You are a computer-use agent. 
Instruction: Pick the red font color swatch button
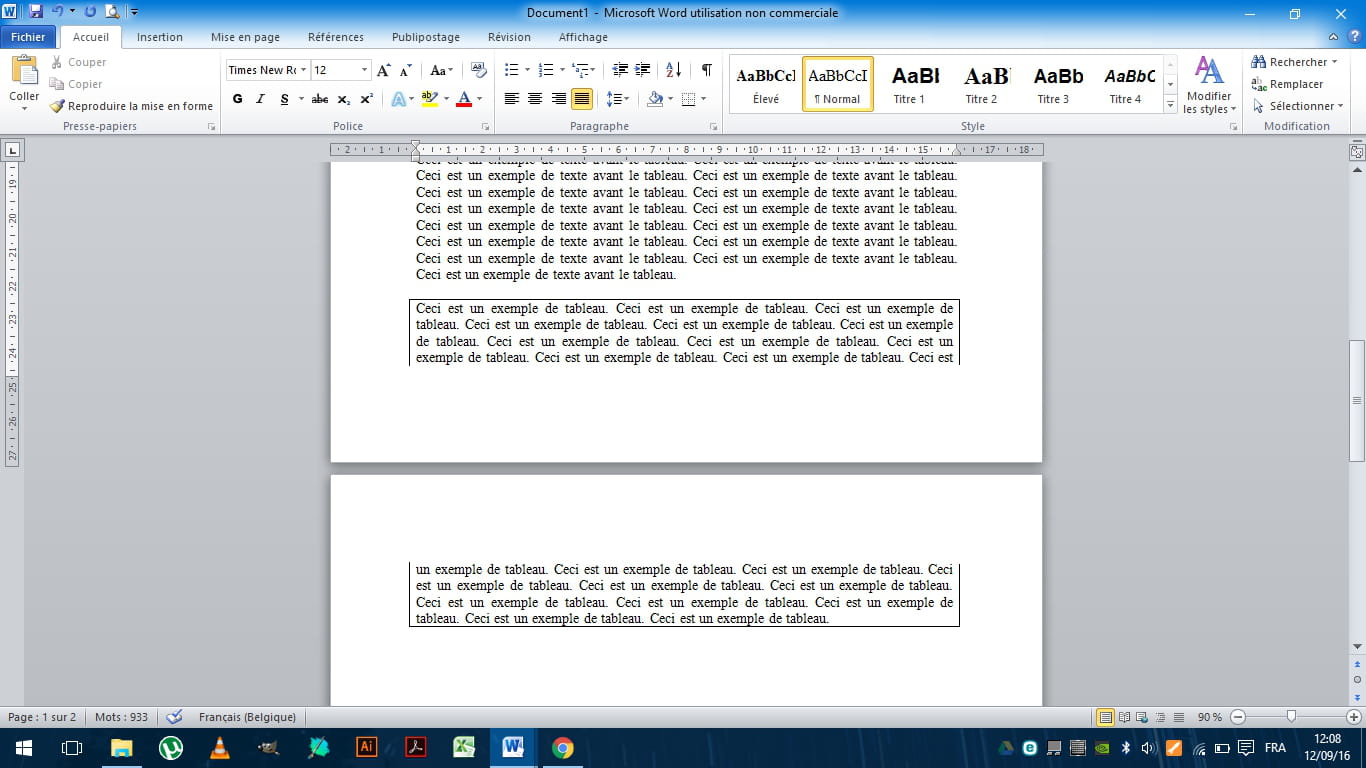coord(464,99)
